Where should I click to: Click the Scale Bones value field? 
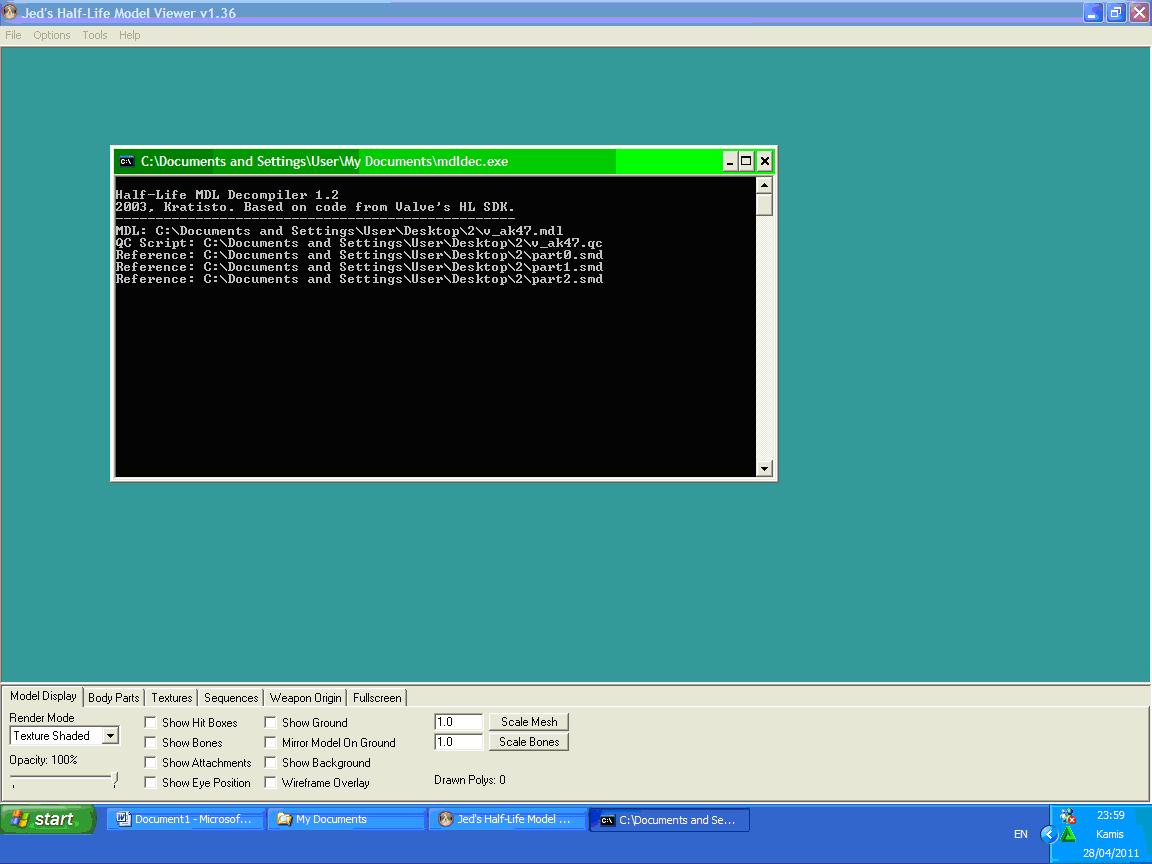click(x=458, y=742)
